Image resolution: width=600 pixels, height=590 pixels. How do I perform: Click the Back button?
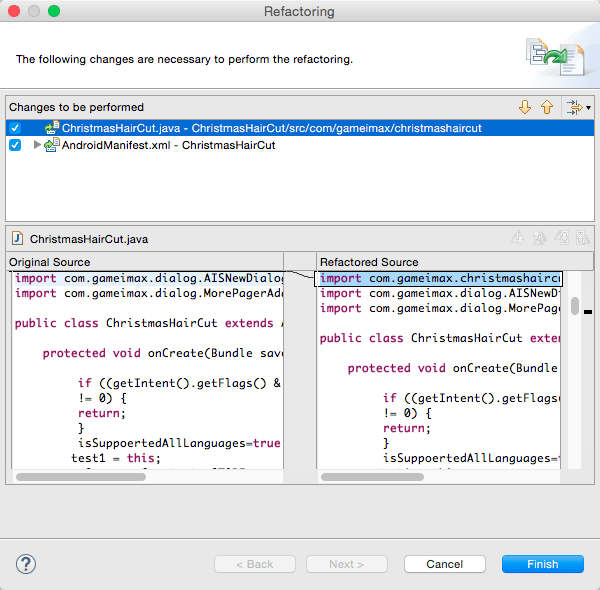click(x=255, y=564)
